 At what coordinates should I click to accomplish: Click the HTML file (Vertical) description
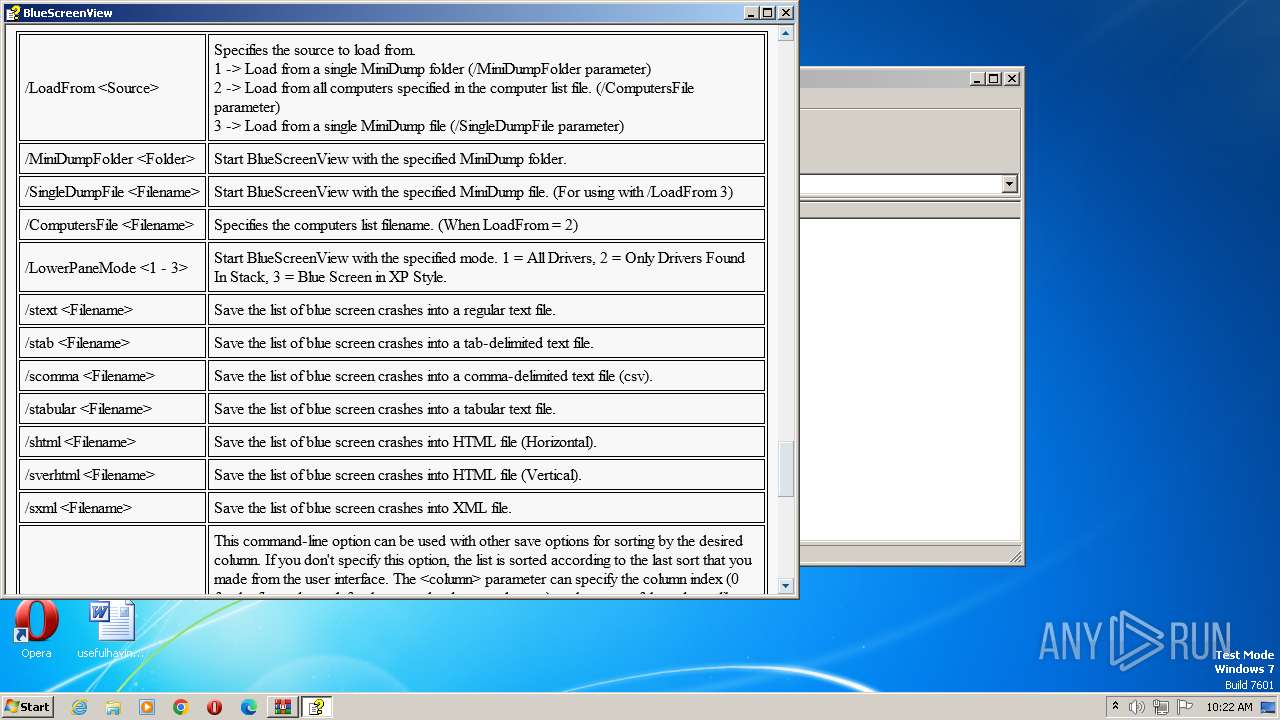[398, 475]
